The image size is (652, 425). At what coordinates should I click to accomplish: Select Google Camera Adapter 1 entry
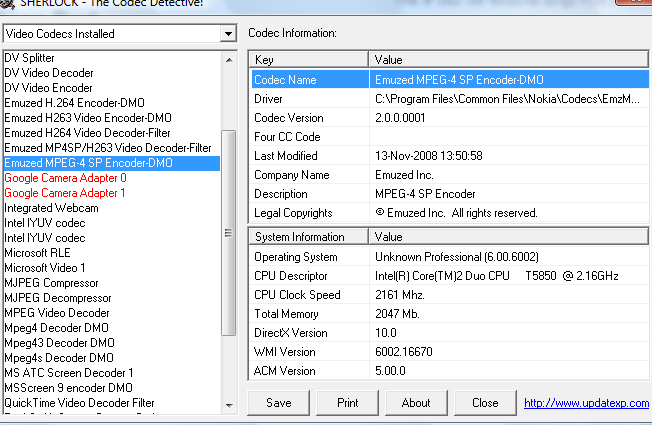tap(112, 193)
